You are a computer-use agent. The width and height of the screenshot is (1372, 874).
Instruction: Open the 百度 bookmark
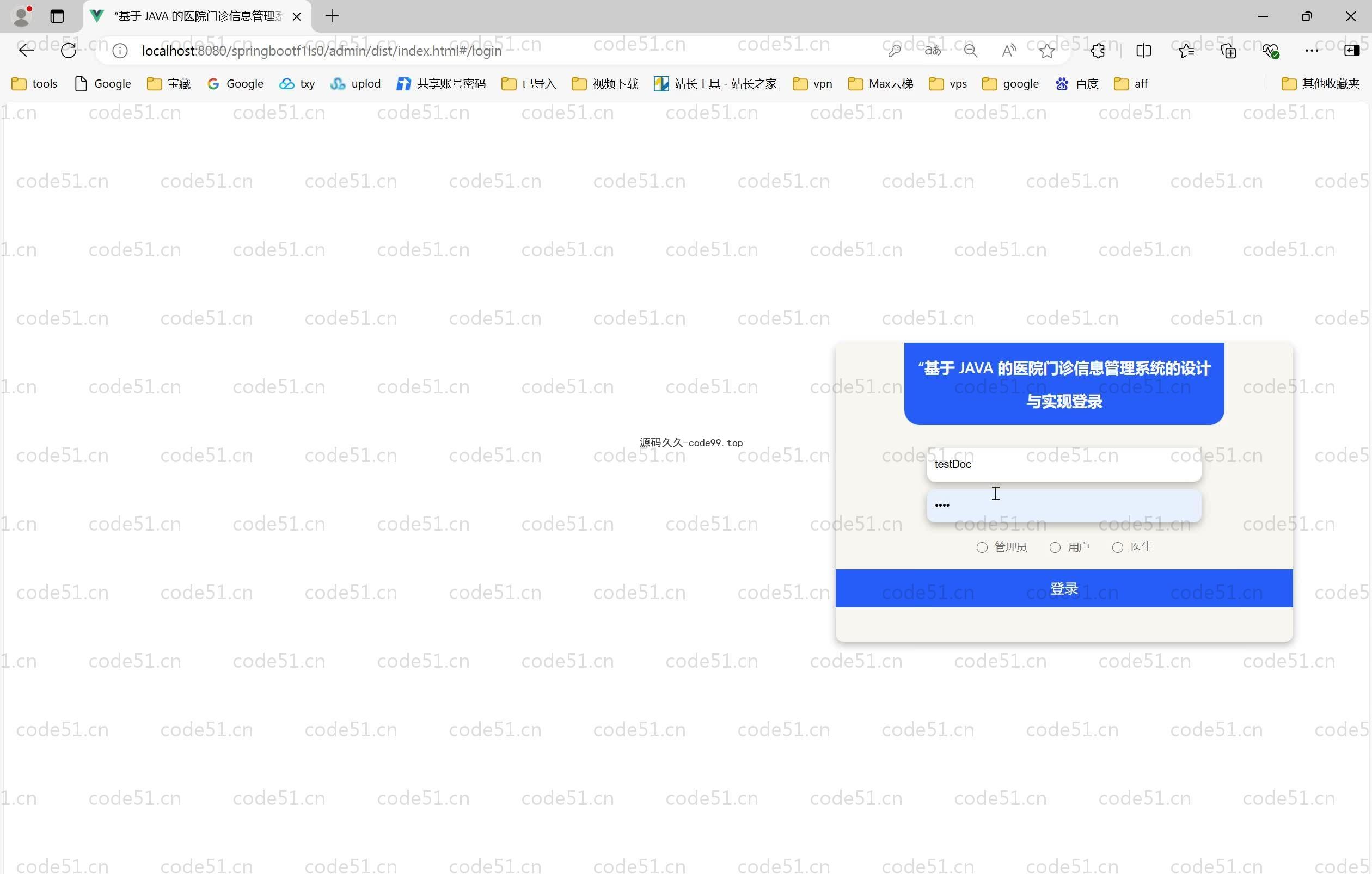pos(1076,84)
